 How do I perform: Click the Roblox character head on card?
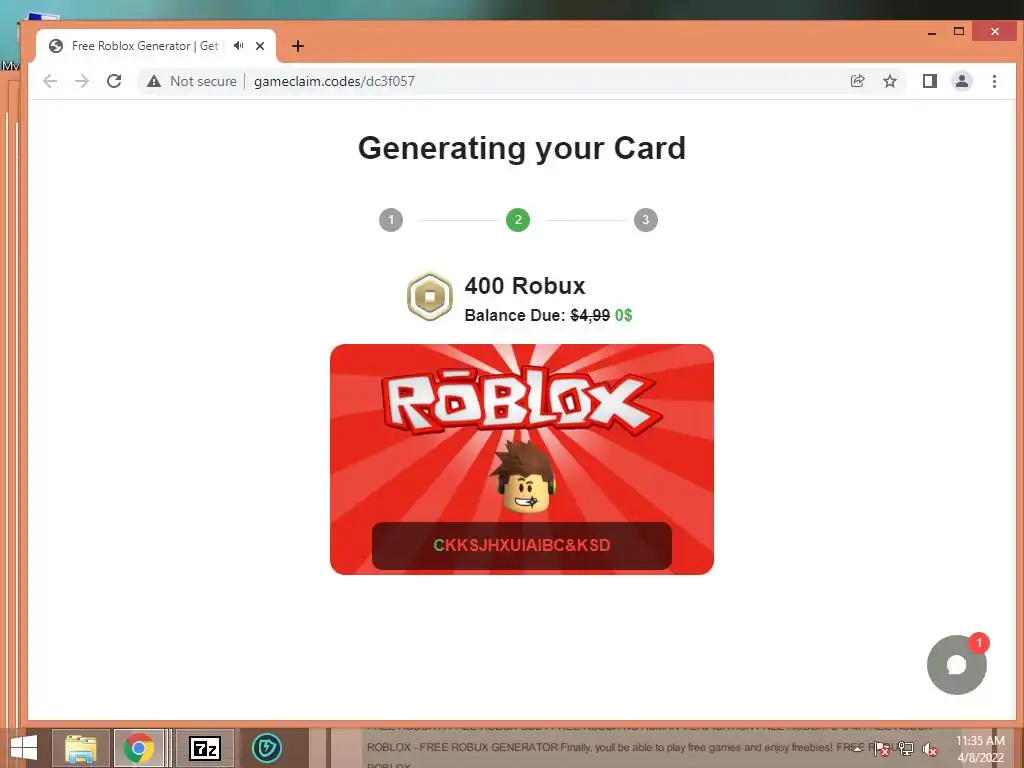[524, 477]
